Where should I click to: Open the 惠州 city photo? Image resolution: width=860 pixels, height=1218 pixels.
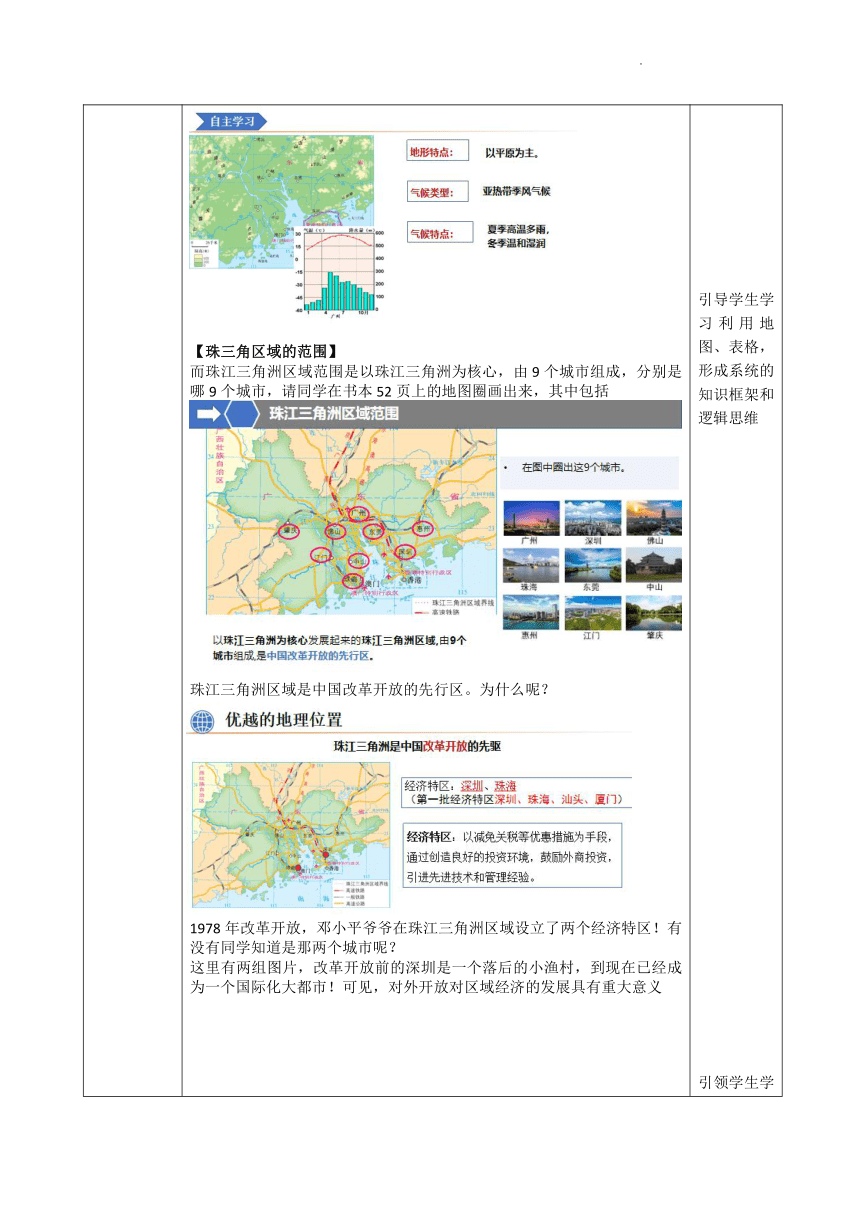530,612
